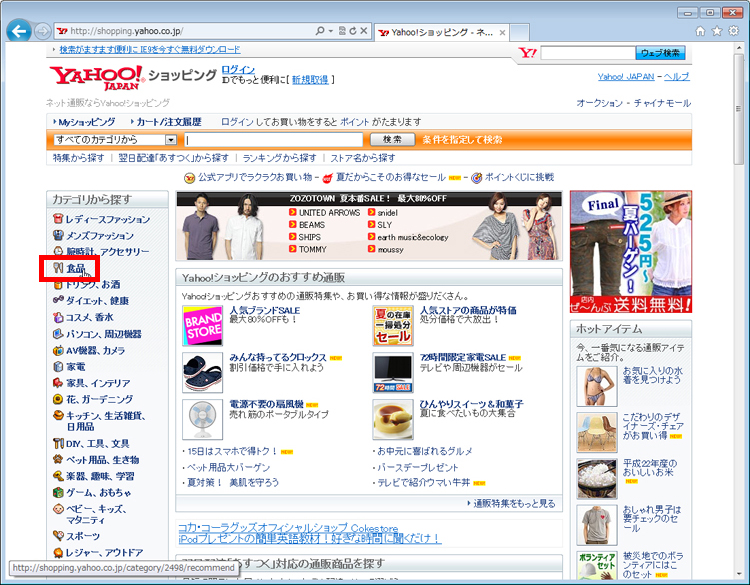Click the ウェブ検索 button

[x=660, y=53]
